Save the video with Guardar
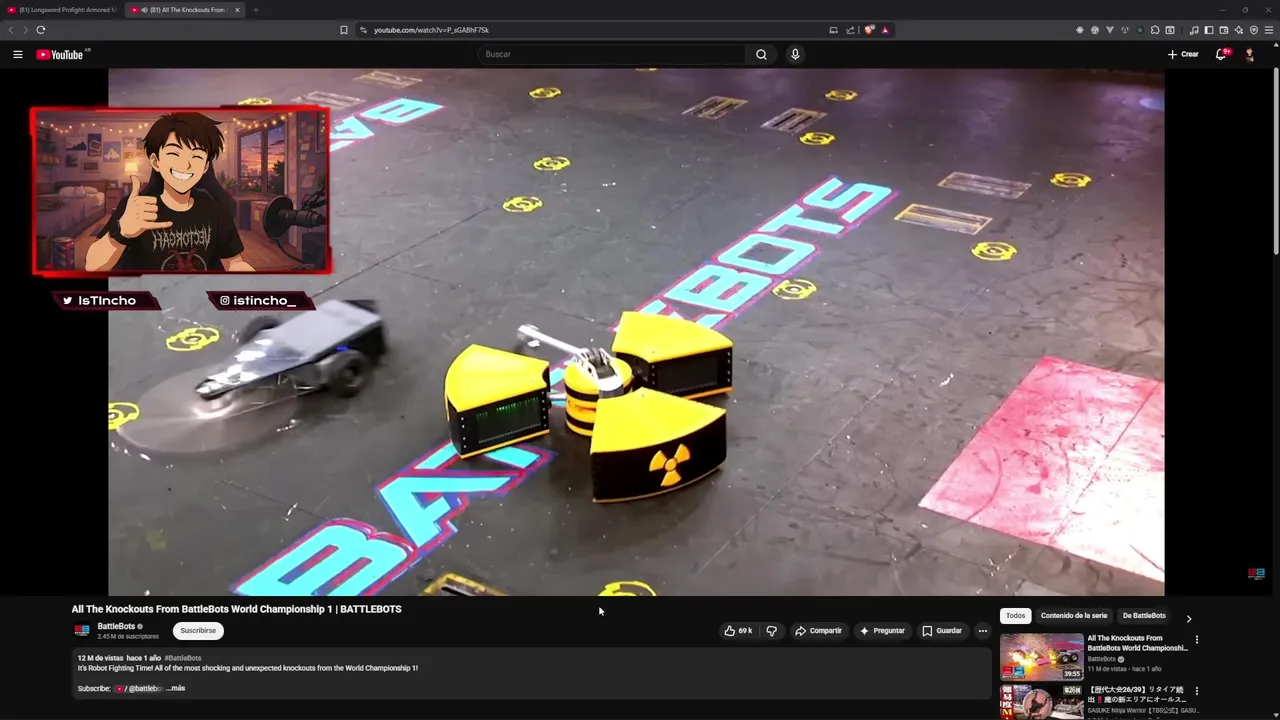 point(942,631)
